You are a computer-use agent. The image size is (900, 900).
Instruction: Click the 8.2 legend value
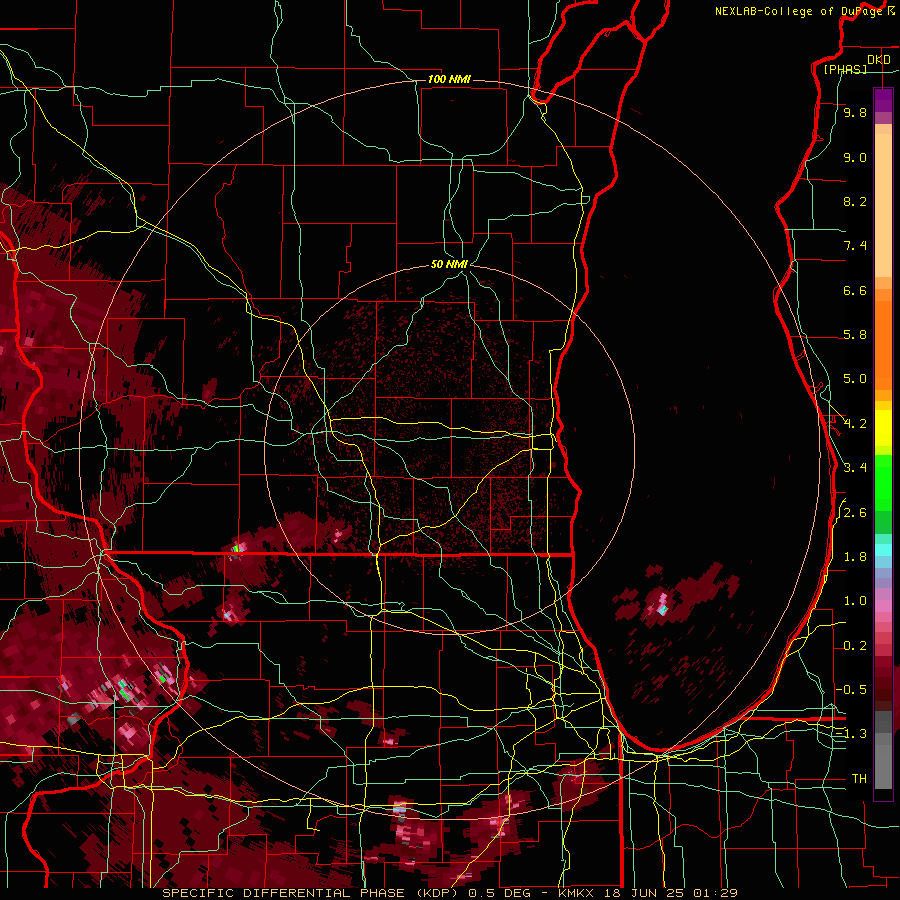click(x=855, y=202)
